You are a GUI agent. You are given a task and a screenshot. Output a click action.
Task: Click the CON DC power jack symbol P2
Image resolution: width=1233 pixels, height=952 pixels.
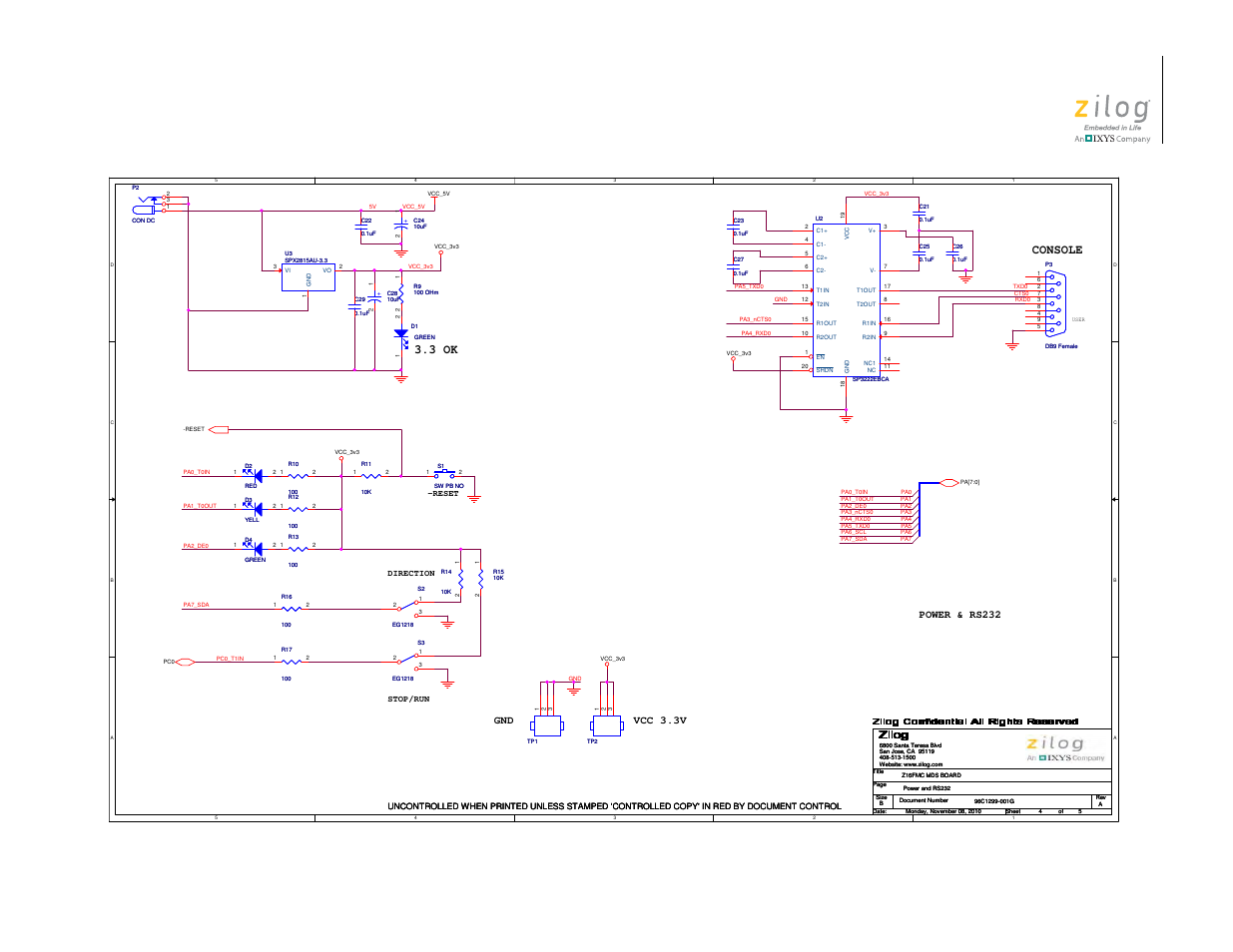pyautogui.click(x=148, y=205)
